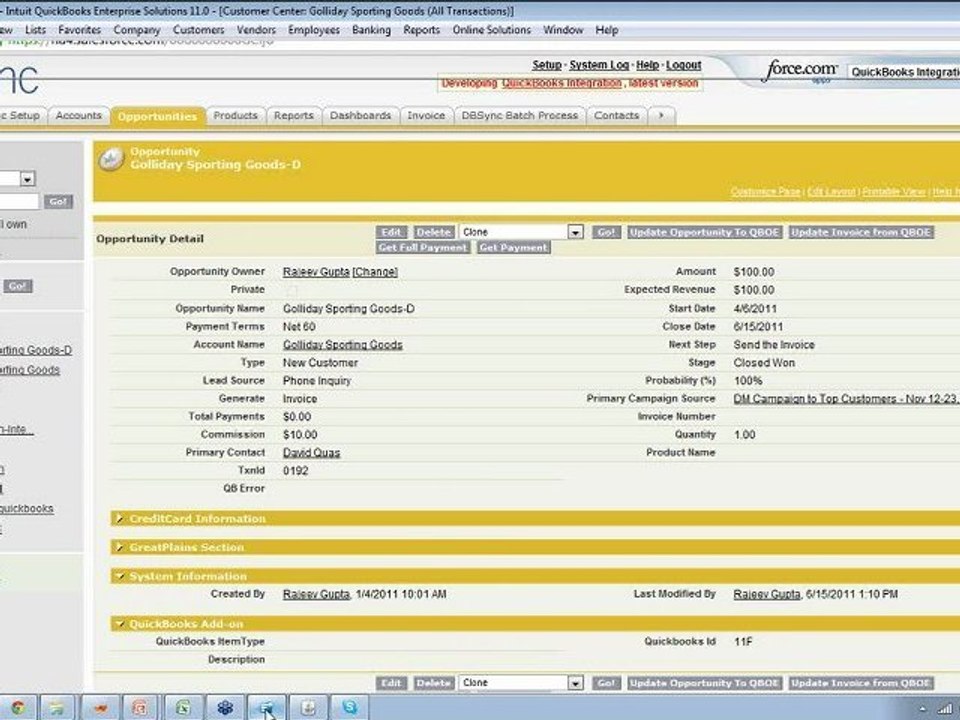Expand the CreditCard Information section

click(119, 519)
